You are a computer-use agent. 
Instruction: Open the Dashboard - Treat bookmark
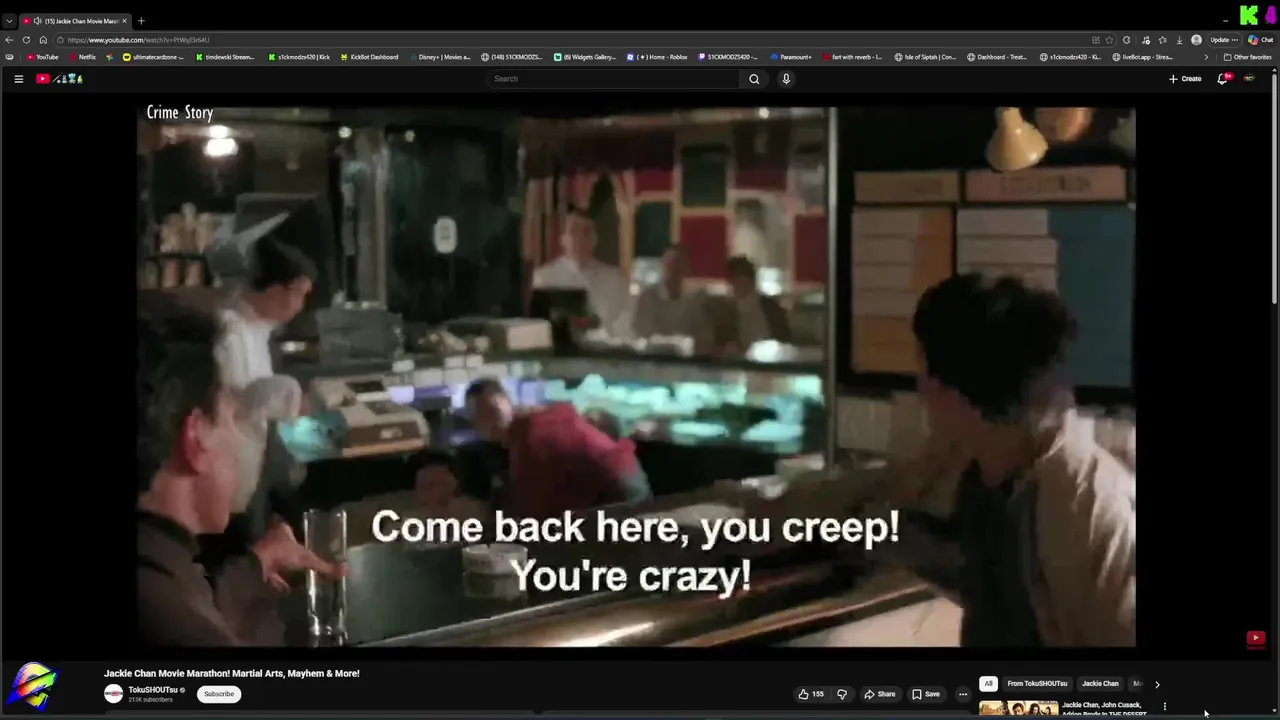pyautogui.click(x=998, y=57)
